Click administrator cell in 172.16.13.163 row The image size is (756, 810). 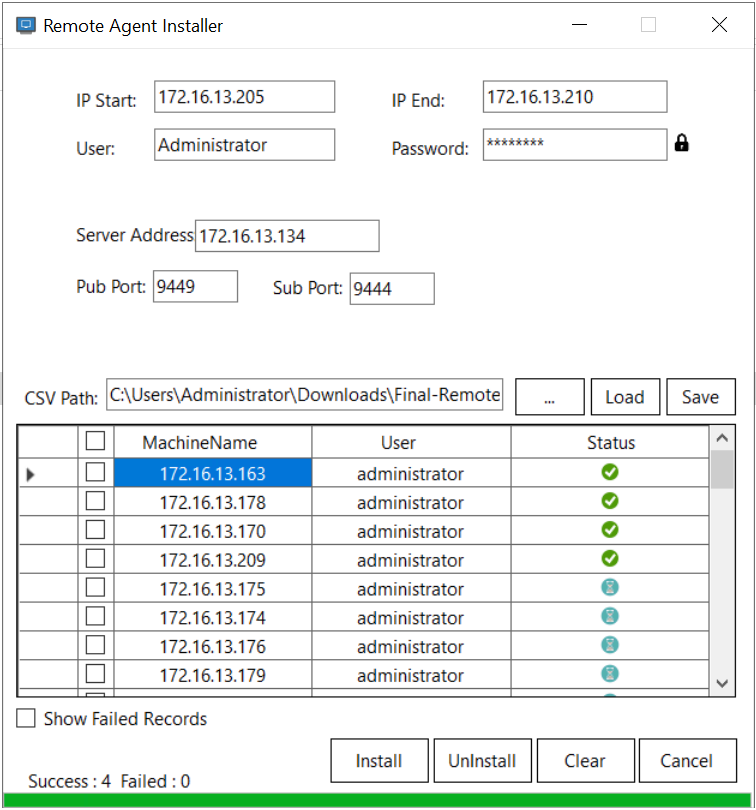point(411,473)
